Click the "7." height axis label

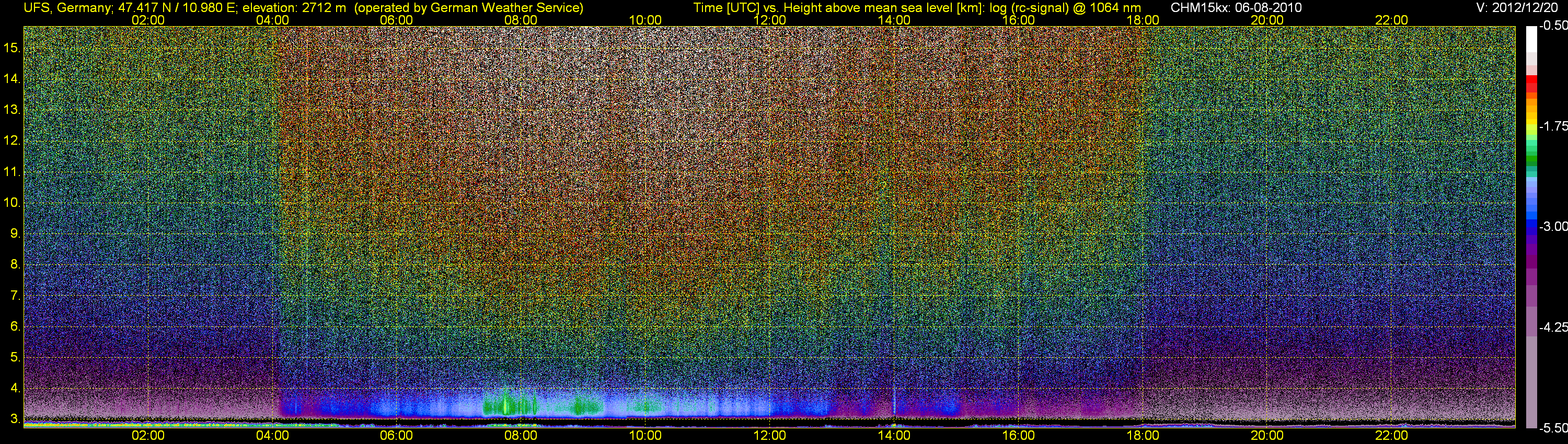tap(16, 296)
